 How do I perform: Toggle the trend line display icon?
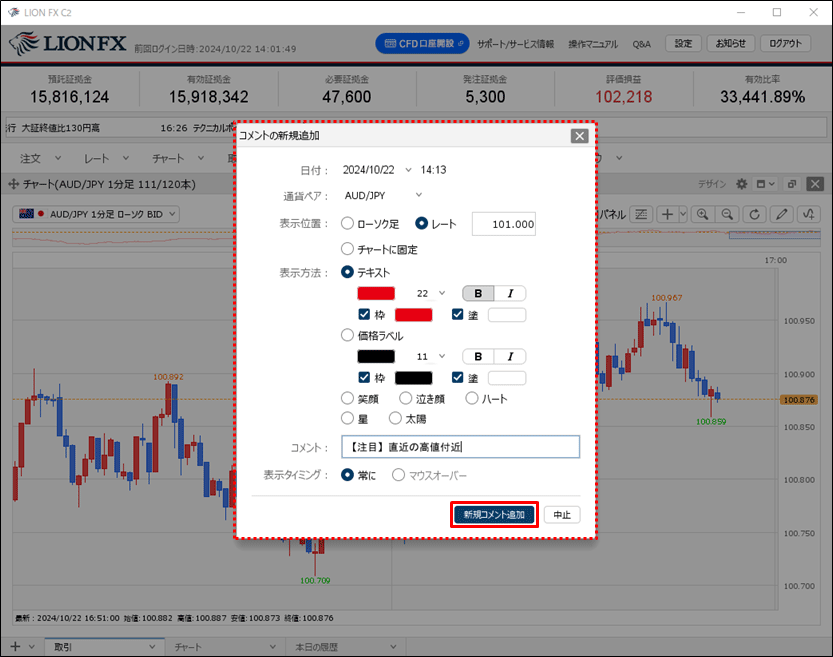[641, 215]
